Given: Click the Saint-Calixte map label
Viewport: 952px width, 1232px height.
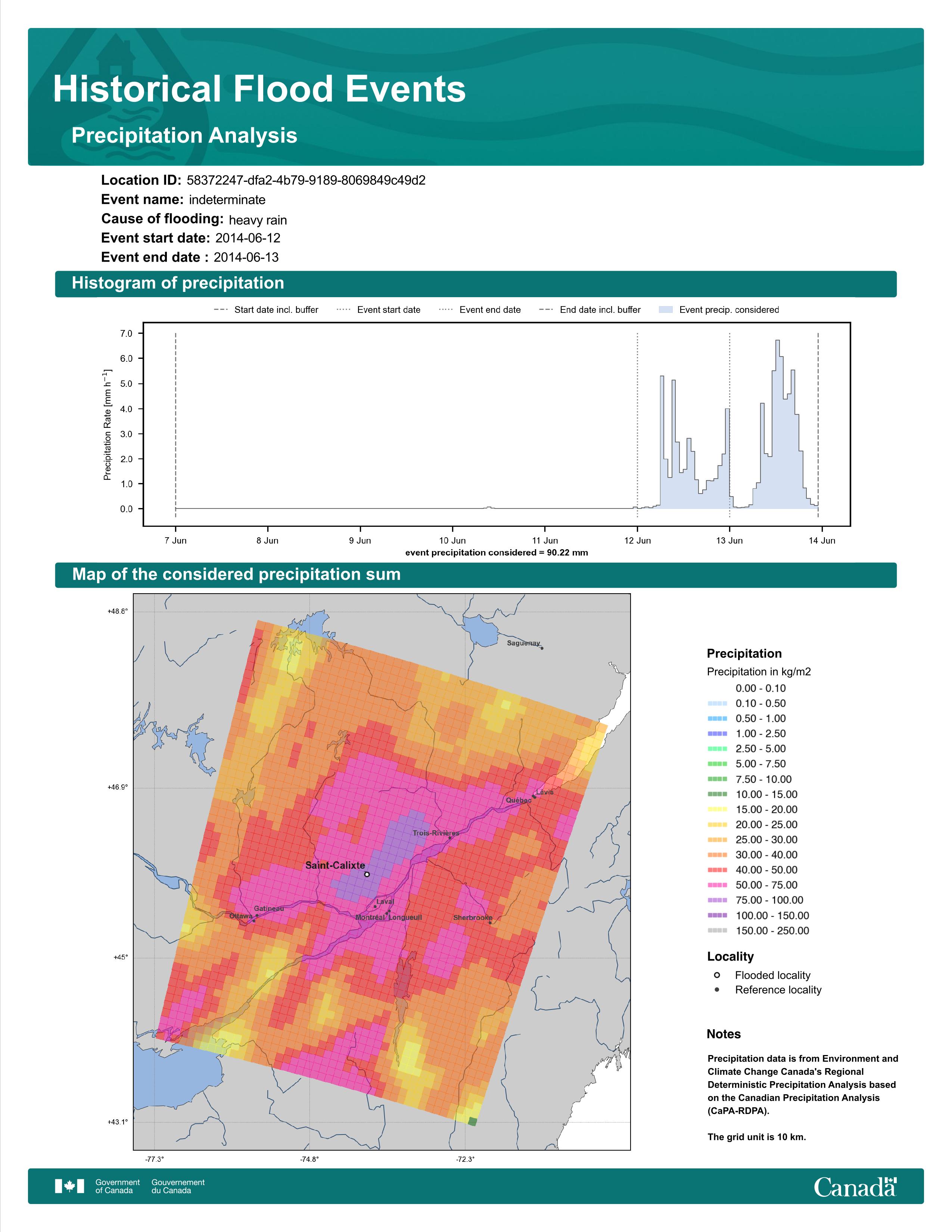Looking at the screenshot, I should (x=335, y=865).
